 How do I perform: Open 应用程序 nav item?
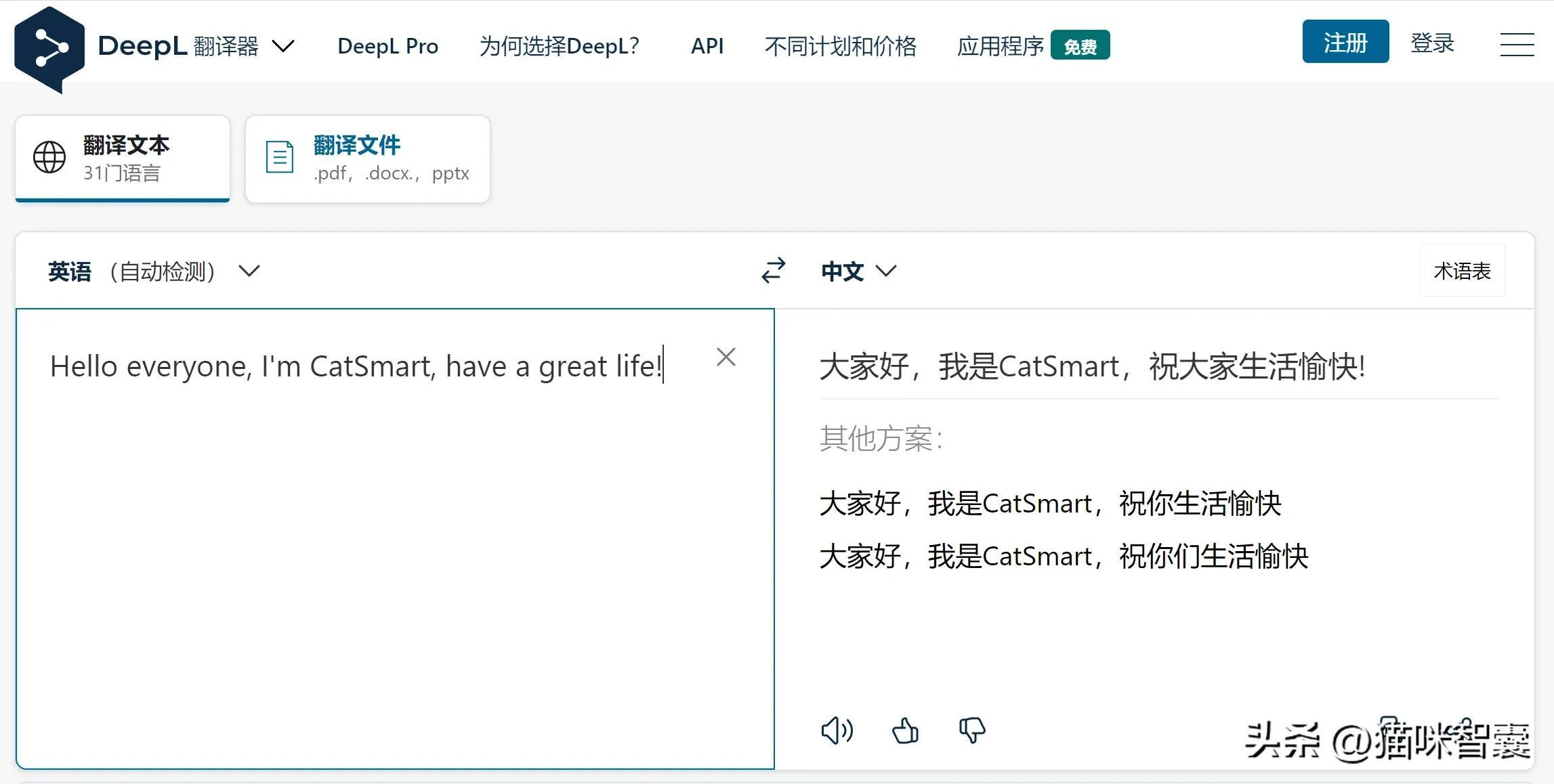click(1001, 46)
